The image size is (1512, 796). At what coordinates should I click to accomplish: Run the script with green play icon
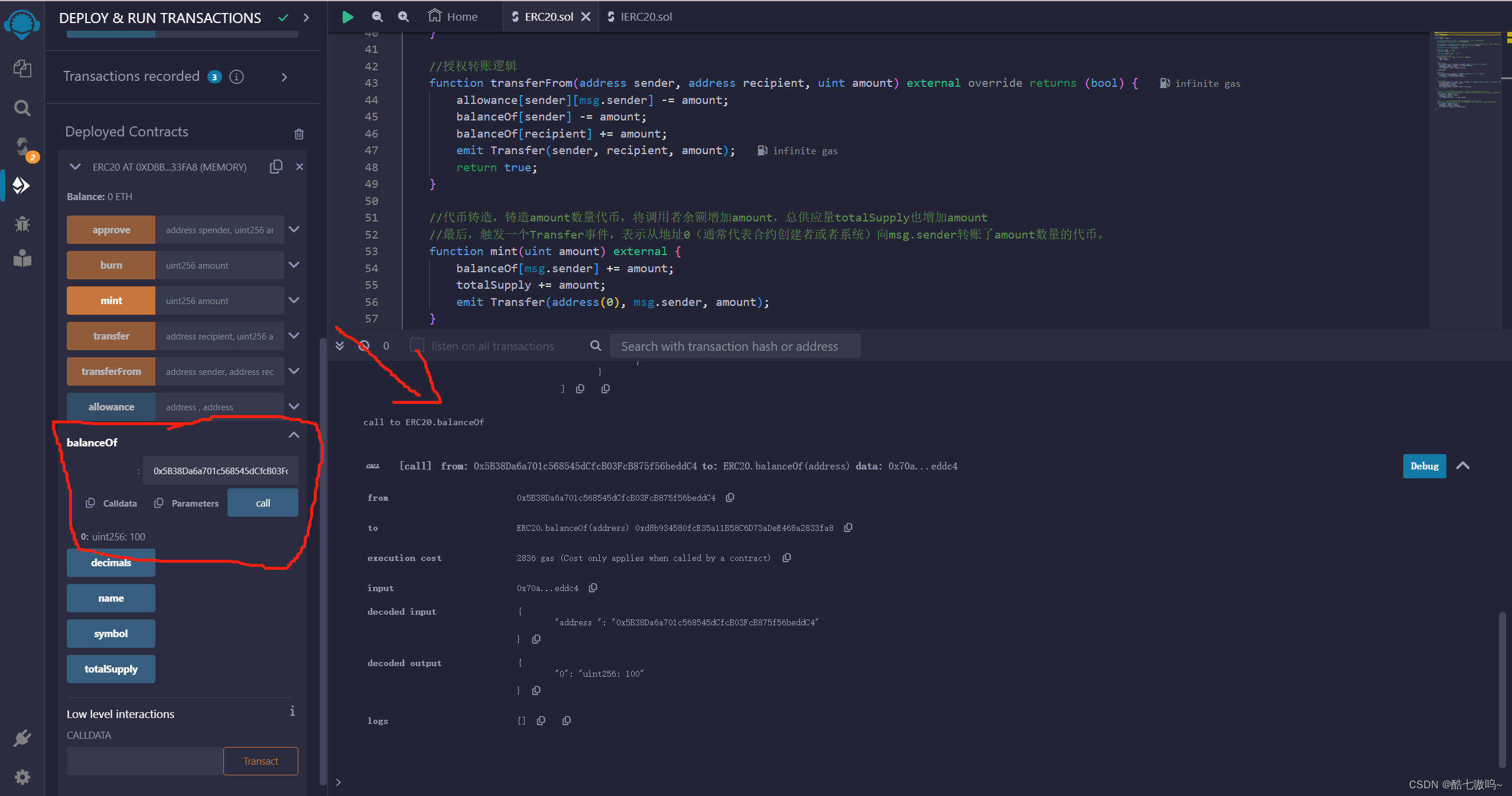(x=347, y=17)
